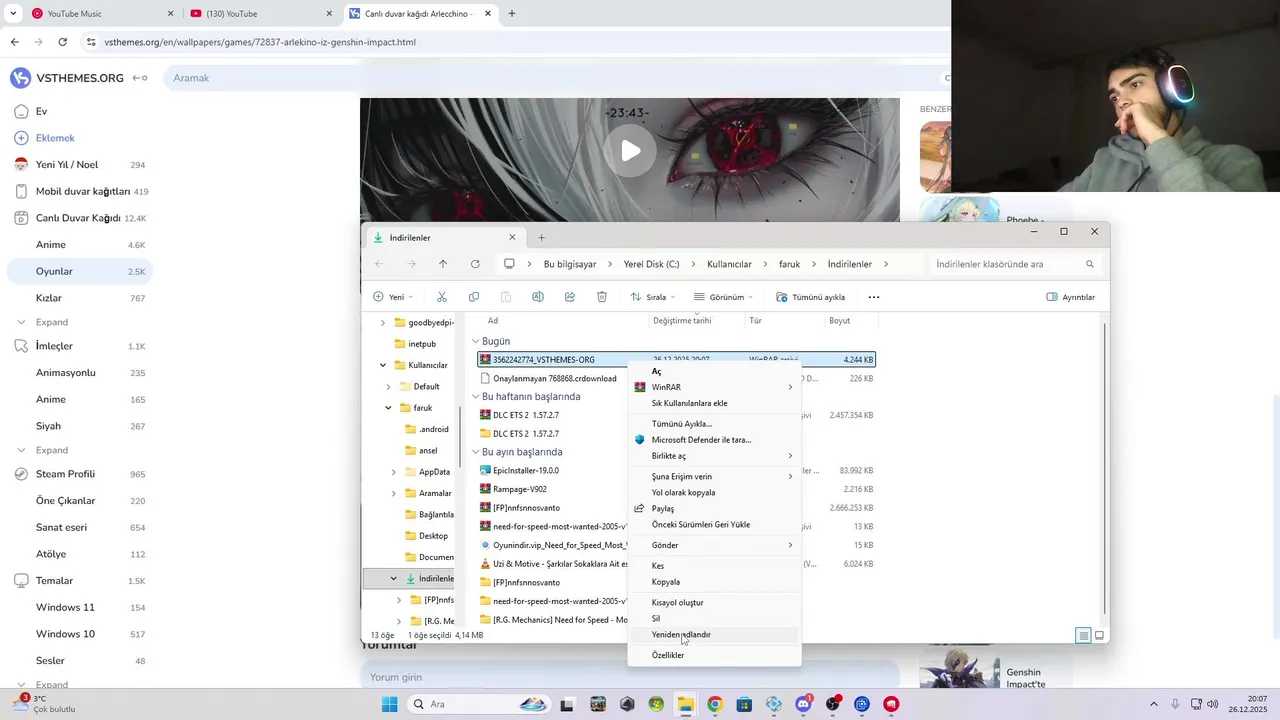Image resolution: width=1280 pixels, height=720 pixels.
Task: Expand the AppData tree folder
Action: click(393, 472)
